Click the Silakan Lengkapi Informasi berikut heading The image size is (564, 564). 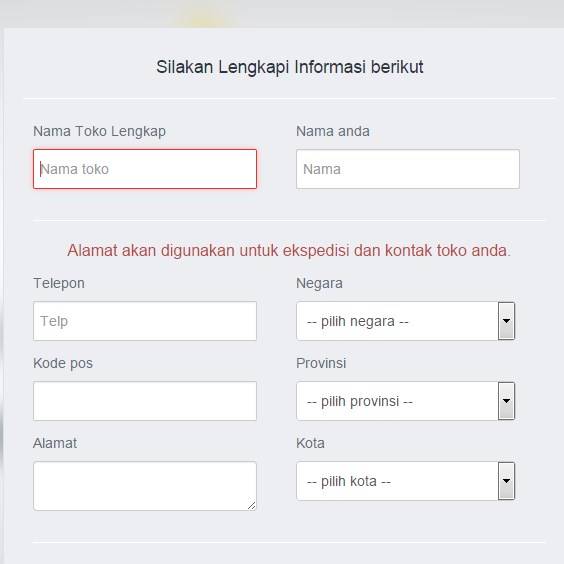[290, 67]
